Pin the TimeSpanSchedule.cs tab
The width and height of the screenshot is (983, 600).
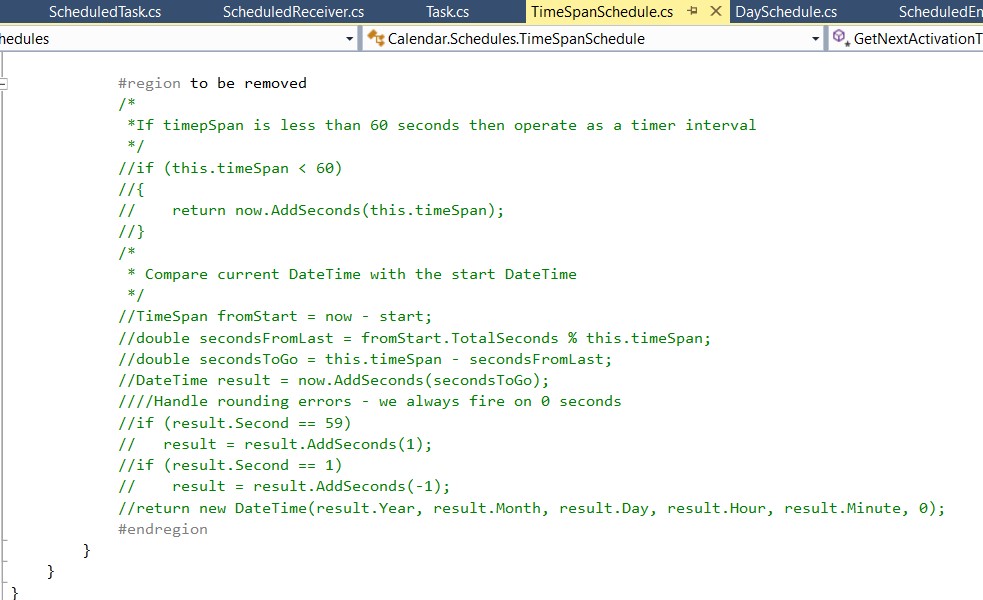[692, 11]
